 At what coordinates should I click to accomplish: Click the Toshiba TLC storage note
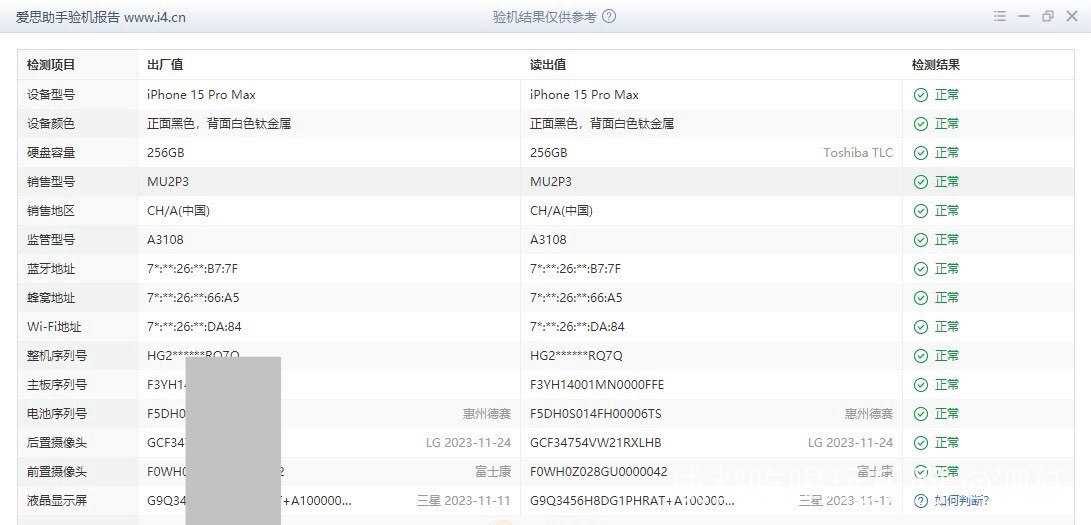[858, 153]
